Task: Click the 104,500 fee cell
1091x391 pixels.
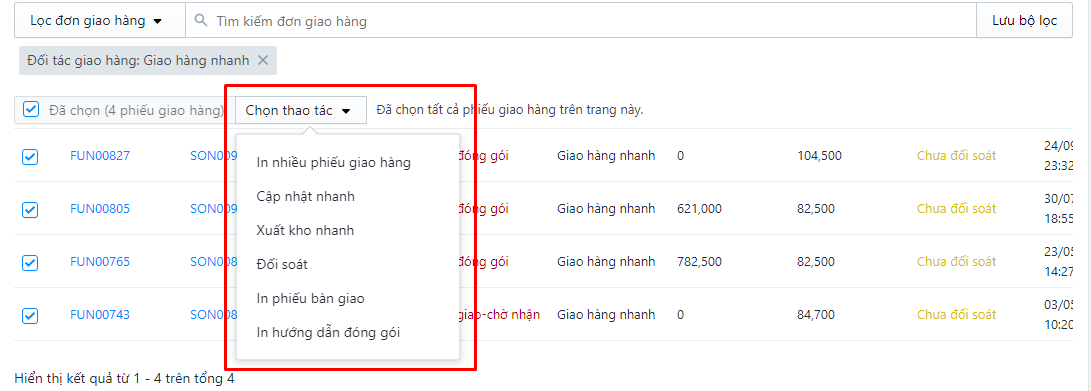Action: (x=820, y=156)
